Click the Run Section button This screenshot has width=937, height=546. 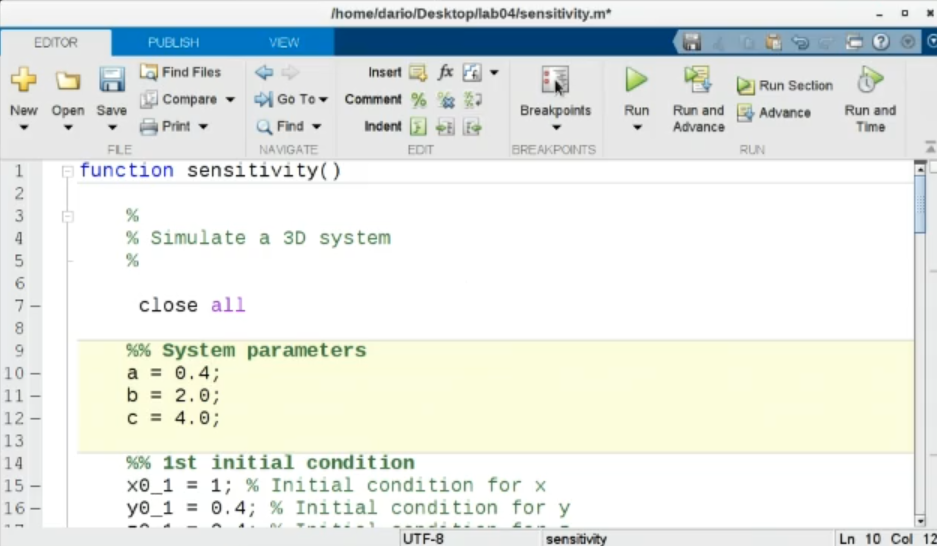785,85
